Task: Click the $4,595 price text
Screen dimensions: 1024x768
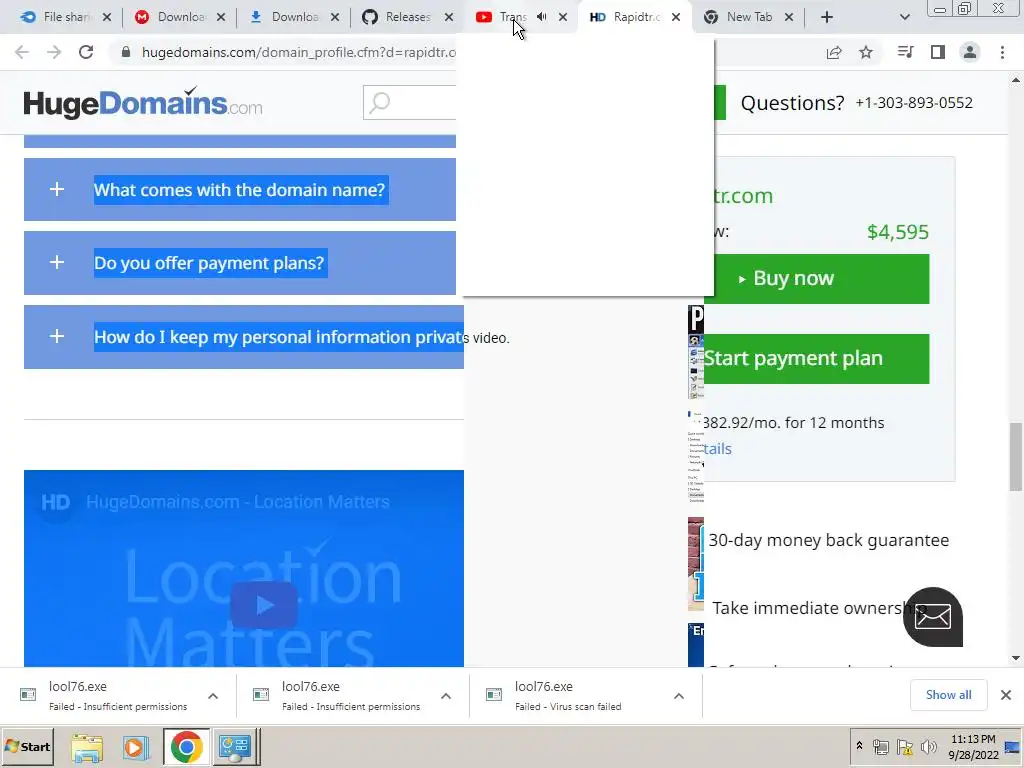Action: [897, 232]
